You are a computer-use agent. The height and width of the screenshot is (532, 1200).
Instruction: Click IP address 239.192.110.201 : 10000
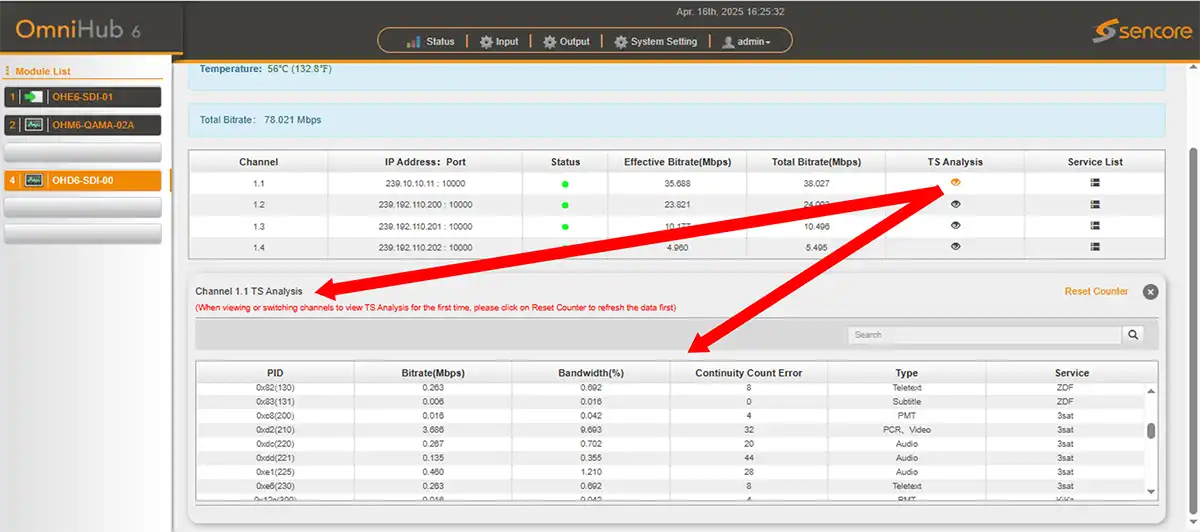(x=426, y=226)
